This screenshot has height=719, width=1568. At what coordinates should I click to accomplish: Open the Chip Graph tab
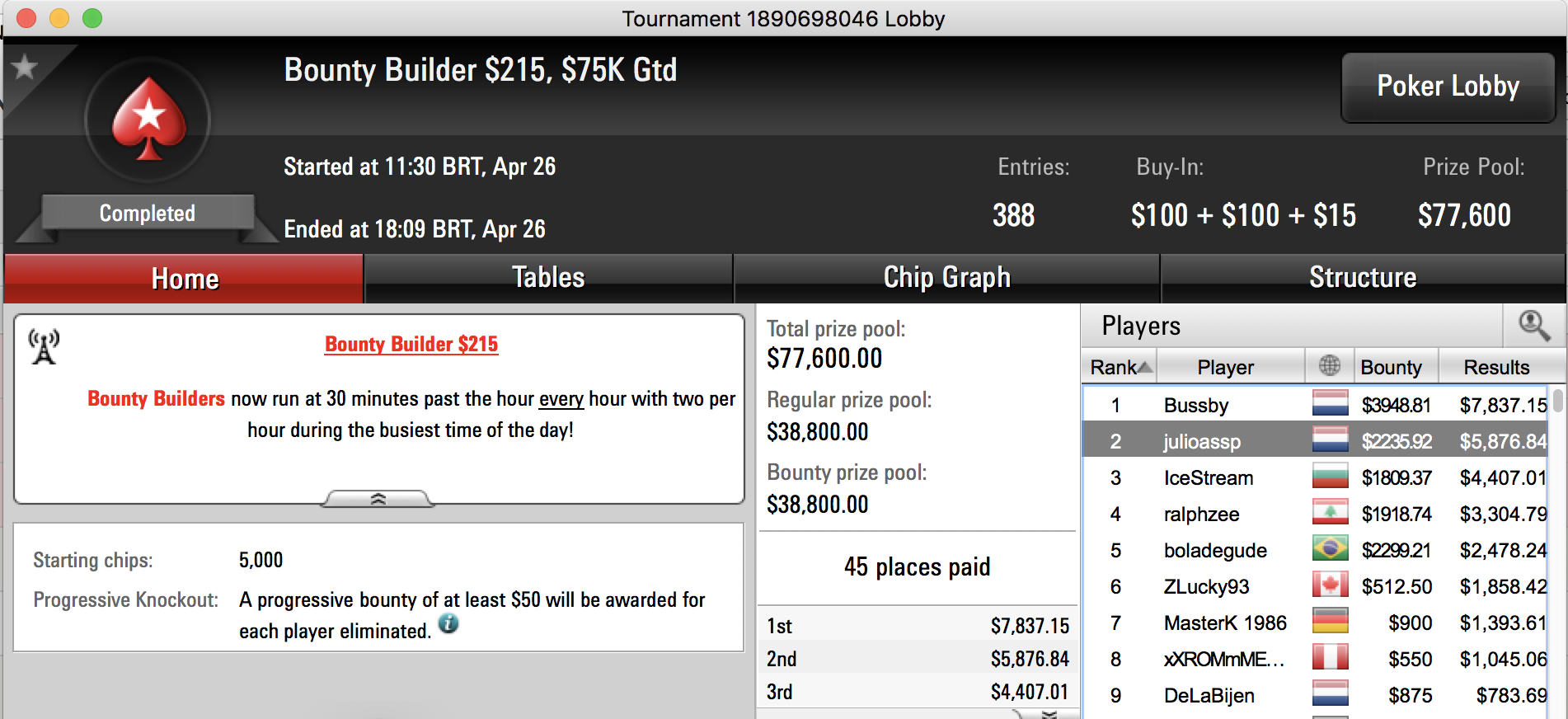click(946, 278)
